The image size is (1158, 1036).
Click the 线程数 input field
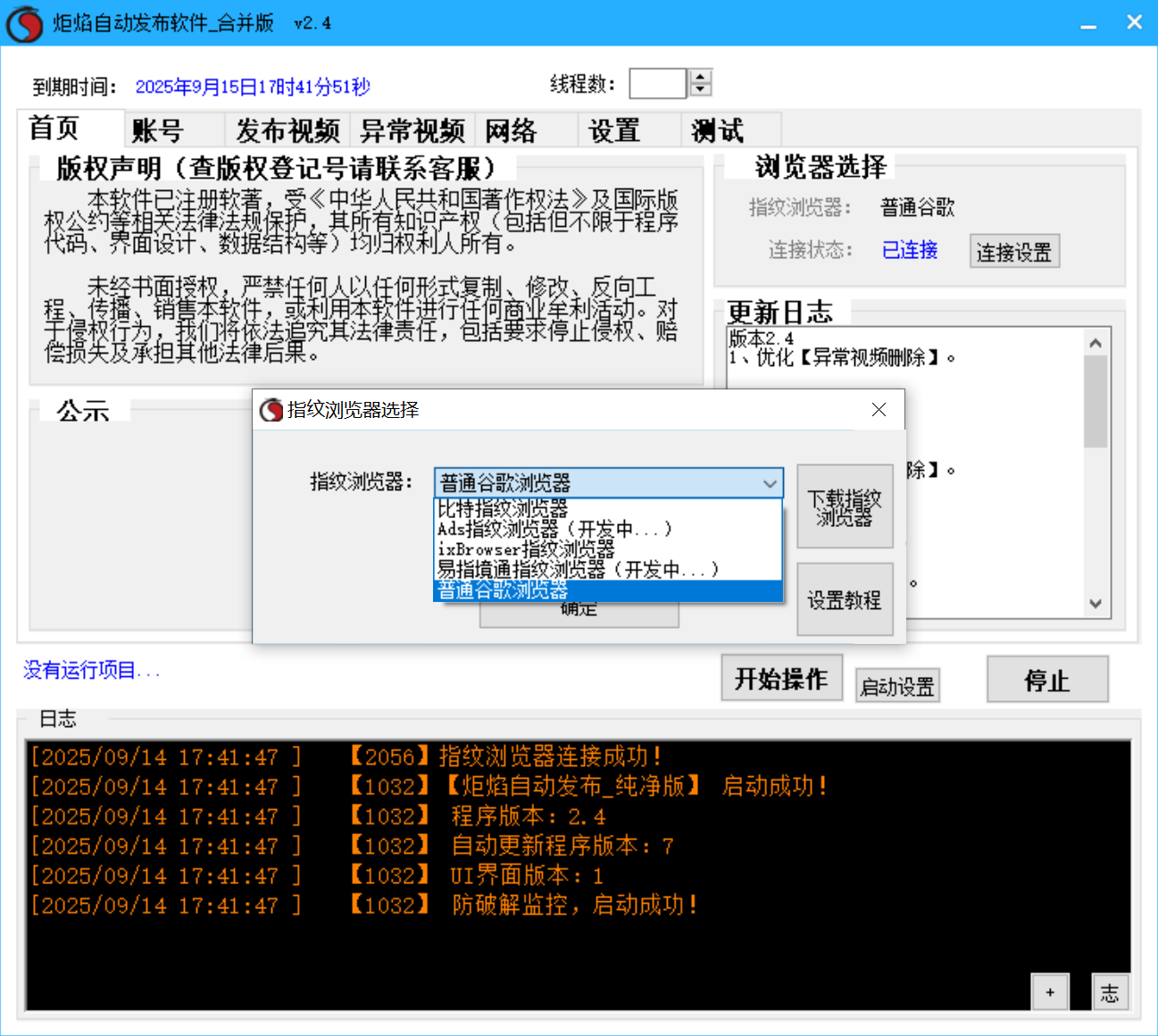point(657,84)
